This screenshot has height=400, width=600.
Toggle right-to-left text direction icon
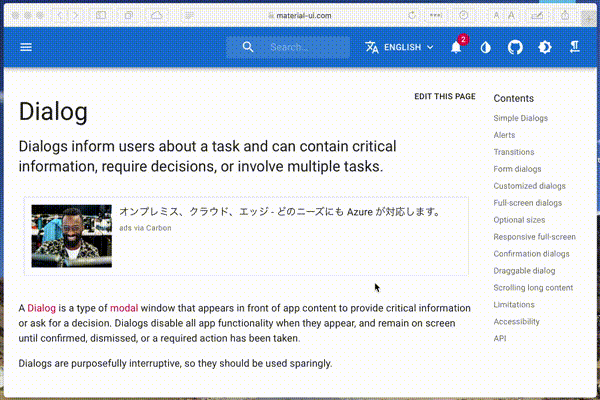pyautogui.click(x=574, y=47)
